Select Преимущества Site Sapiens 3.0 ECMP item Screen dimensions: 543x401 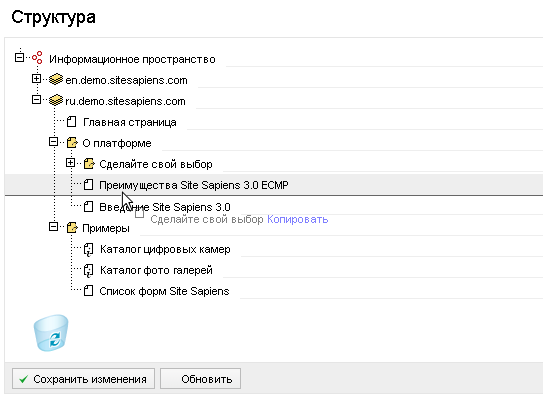194,185
